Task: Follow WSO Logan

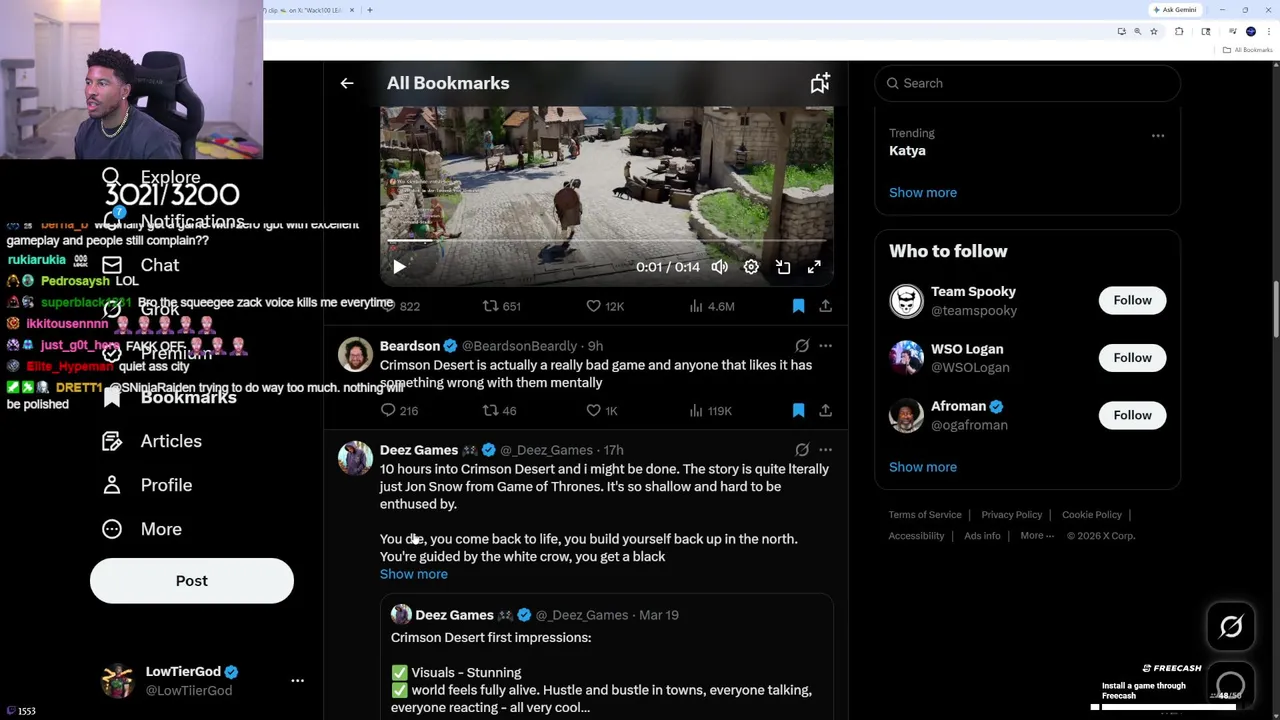Action: [1132, 357]
